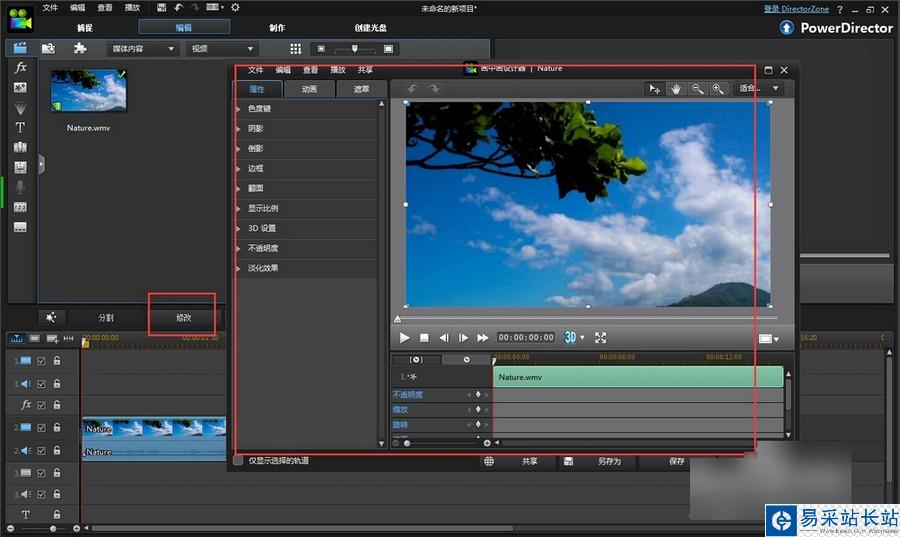The height and width of the screenshot is (537, 900).
Task: Open the settings gear in top toolbar
Action: pos(235,8)
